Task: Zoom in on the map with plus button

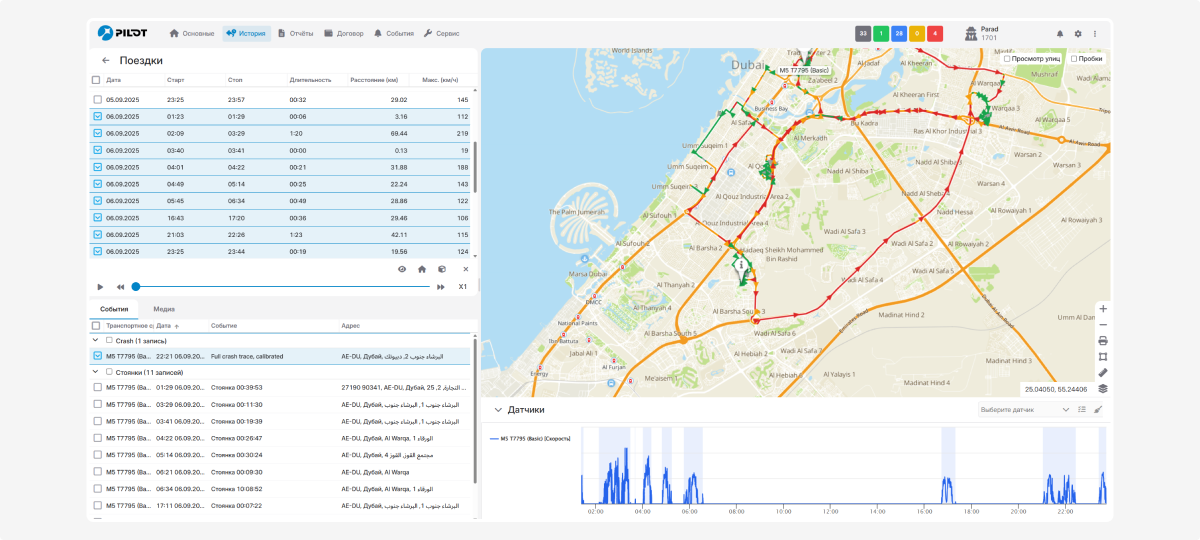Action: click(x=1102, y=308)
